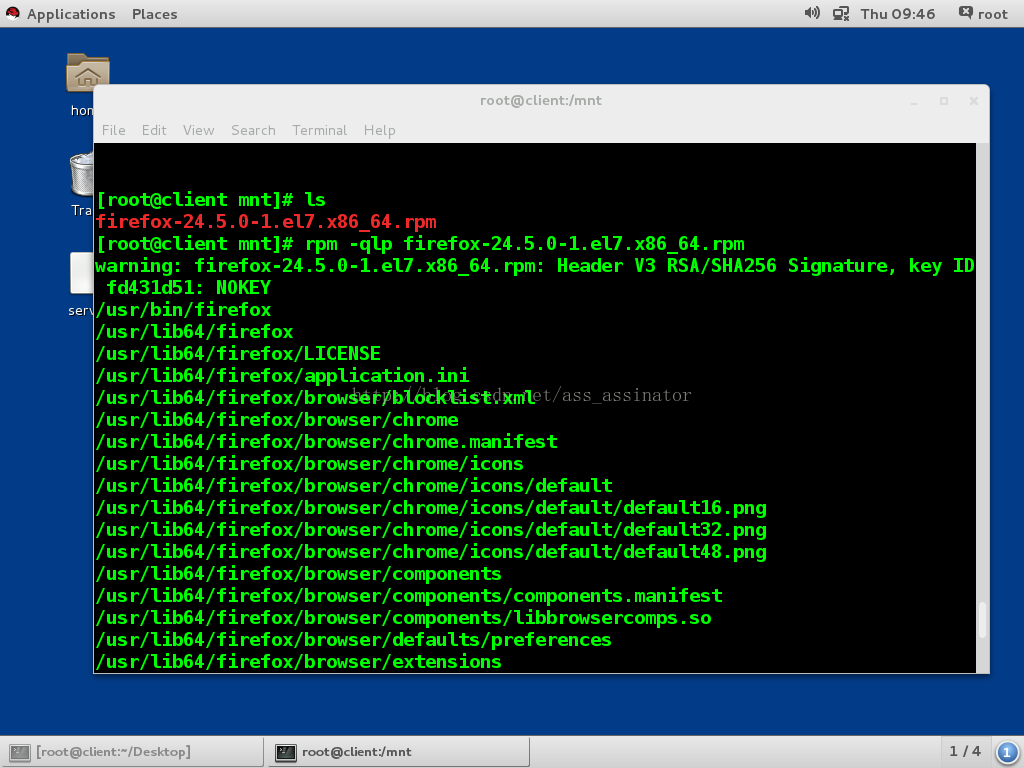This screenshot has height=768, width=1024.
Task: Switch to root@client:/mnt taskbar window
Action: pyautogui.click(x=398, y=752)
